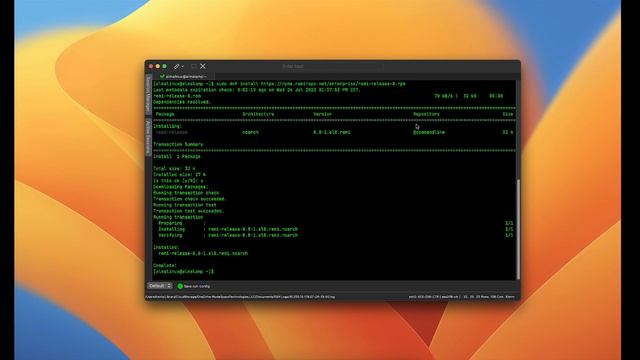Click the small rectangle icon beside X
Screen dimensions: 640x360
[193, 66]
